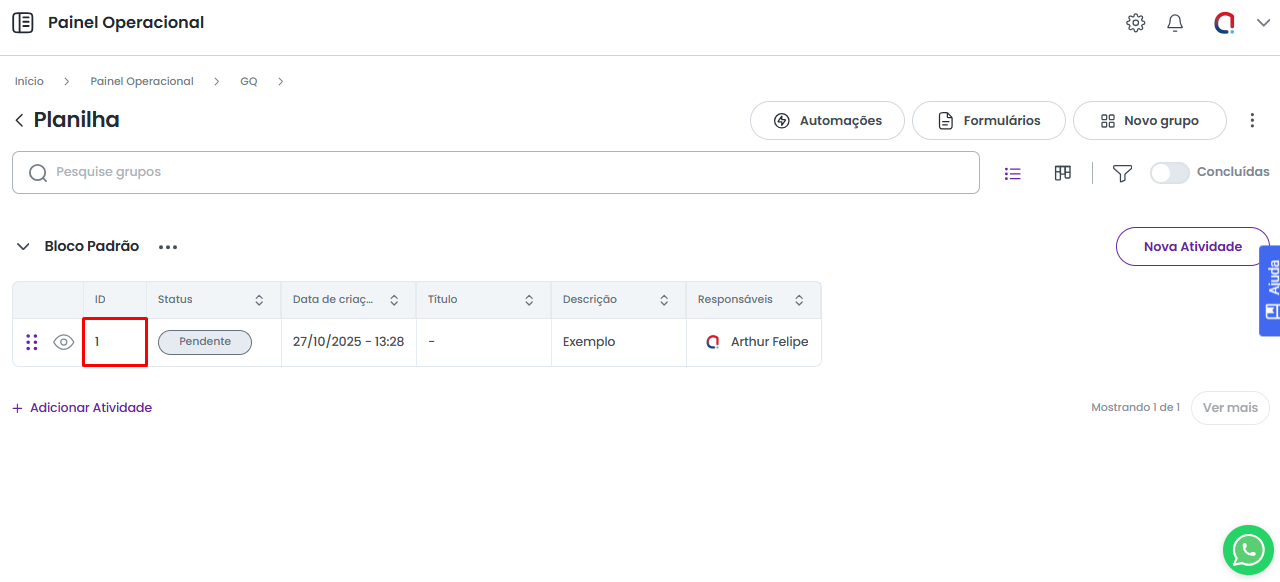This screenshot has width=1280, height=582.
Task: Click Adicionar Atividade link
Action: click(82, 408)
